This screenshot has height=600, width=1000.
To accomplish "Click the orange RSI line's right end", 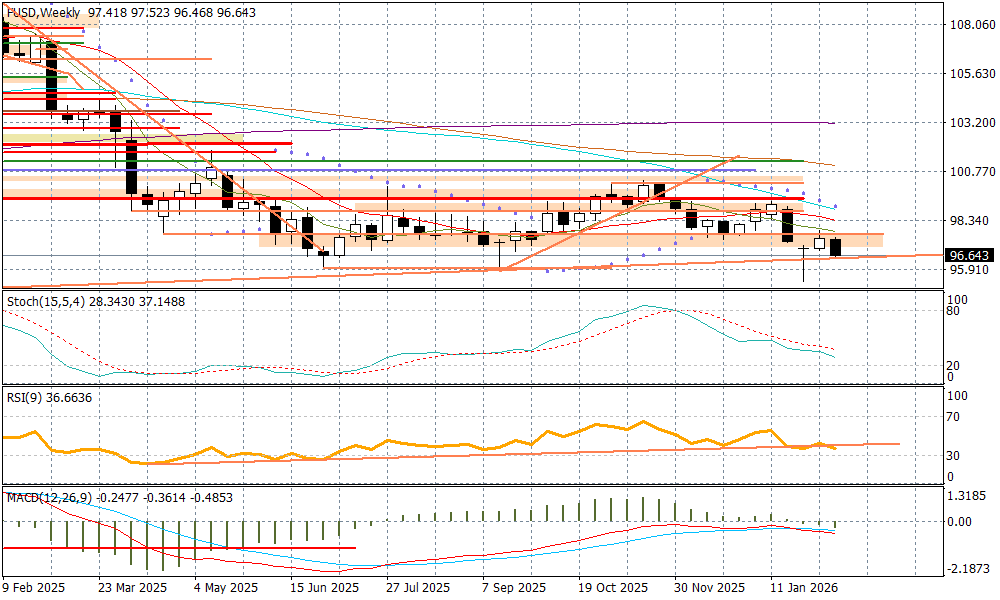I will point(834,448).
